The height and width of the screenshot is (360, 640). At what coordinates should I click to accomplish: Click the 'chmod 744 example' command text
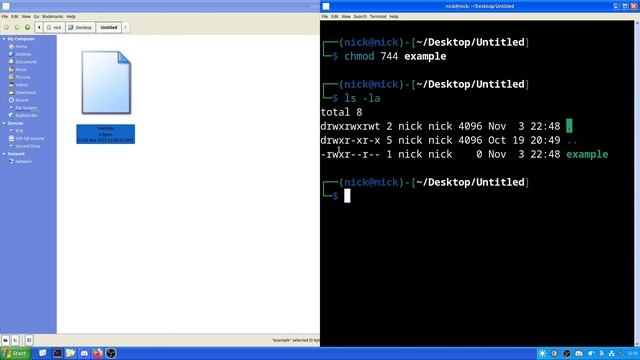coord(395,56)
